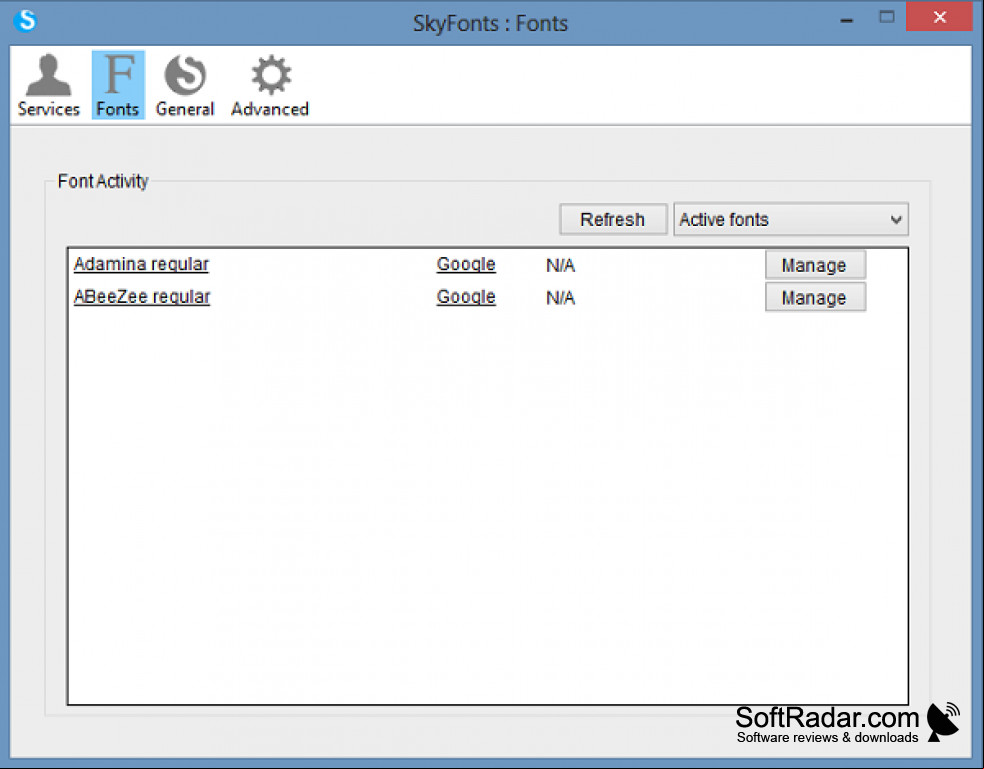Manage the ABeeZee regular font
Viewport: 984px width, 769px height.
click(815, 297)
